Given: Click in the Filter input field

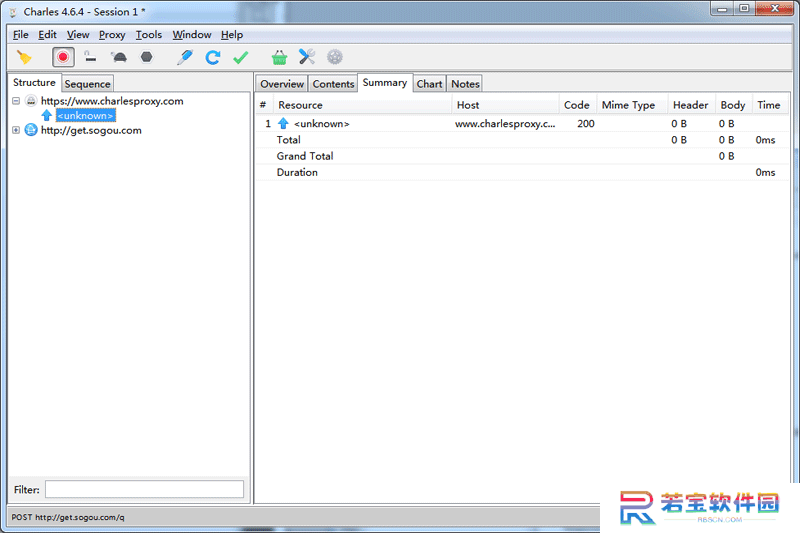Looking at the screenshot, I should [x=144, y=489].
